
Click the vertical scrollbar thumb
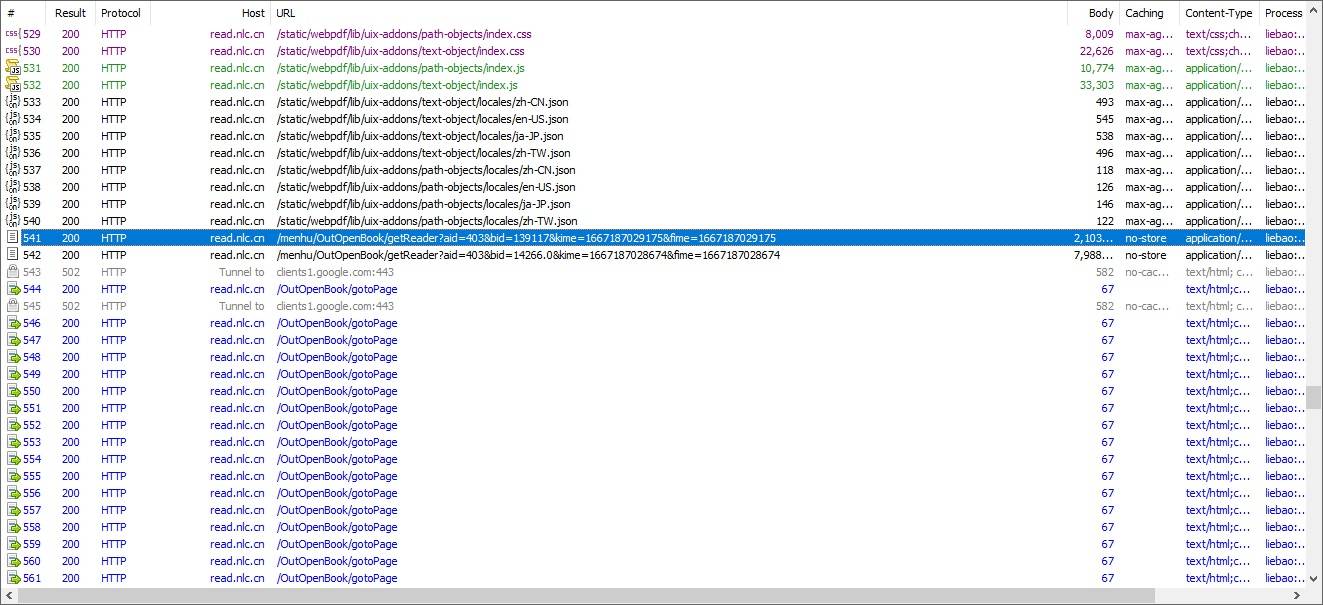point(1314,397)
